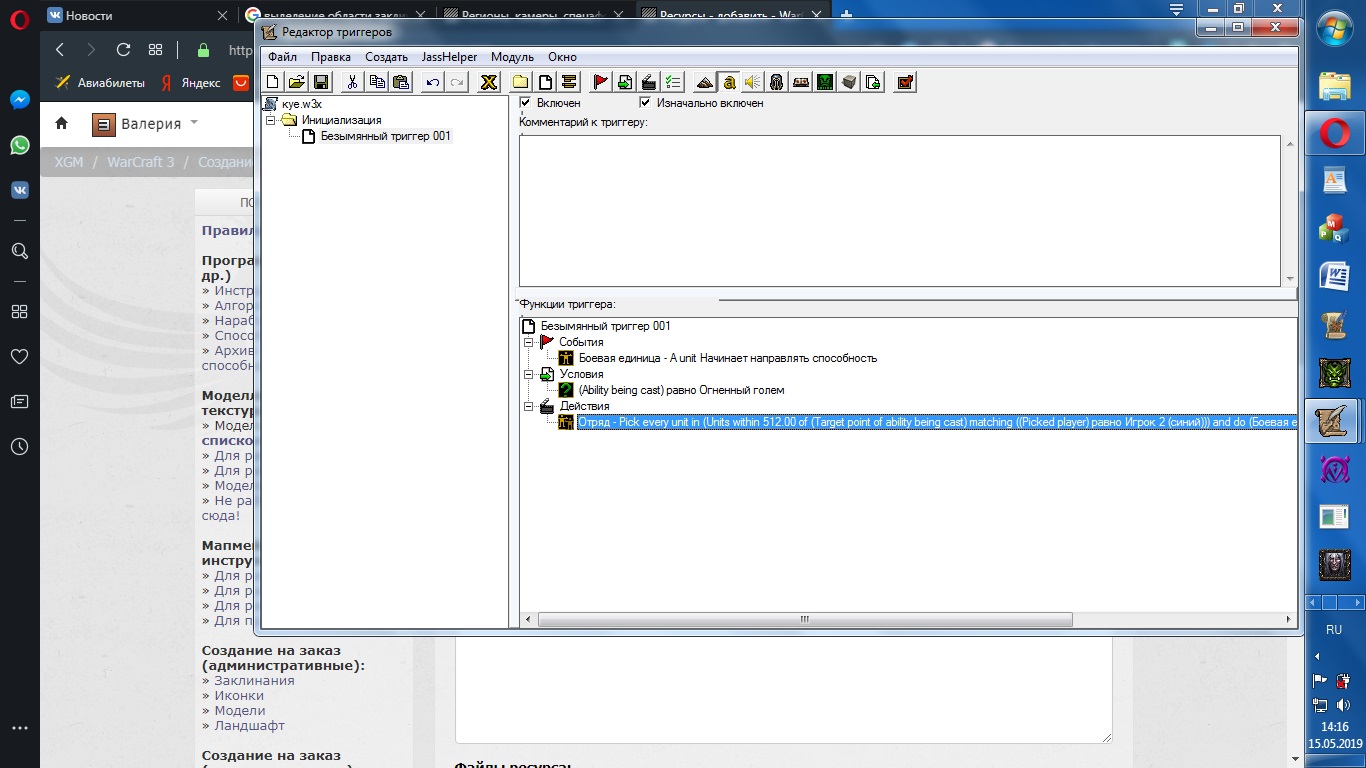Open the Windows Start button
The height and width of the screenshot is (768, 1366).
(x=1334, y=27)
